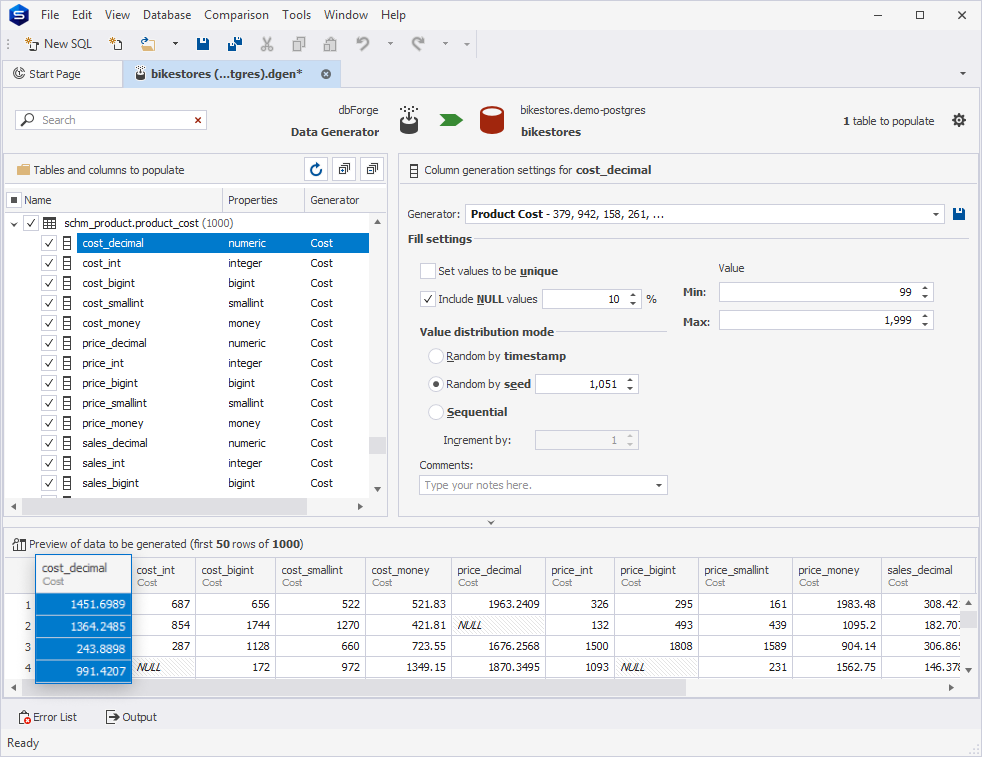This screenshot has height=757, width=982.
Task: Click the preview value 1963.2409 cell
Action: pos(498,604)
